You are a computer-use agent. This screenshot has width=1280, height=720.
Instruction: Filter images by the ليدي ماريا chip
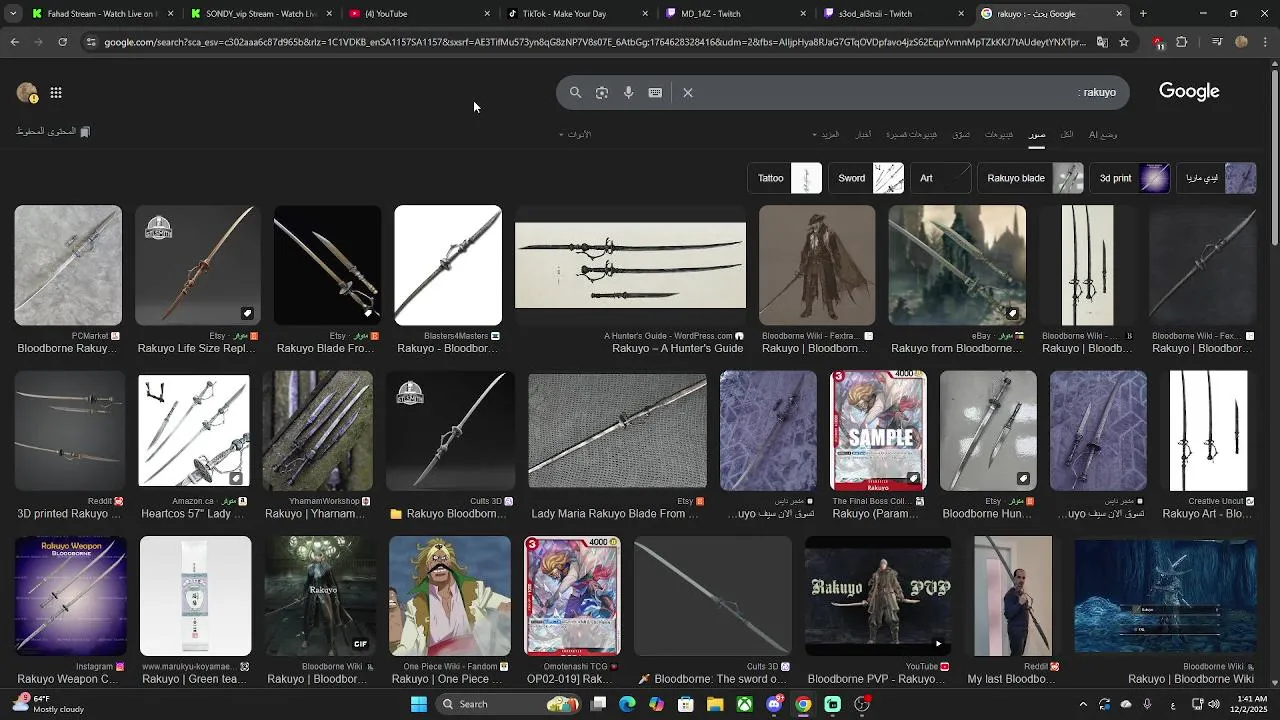click(1217, 178)
